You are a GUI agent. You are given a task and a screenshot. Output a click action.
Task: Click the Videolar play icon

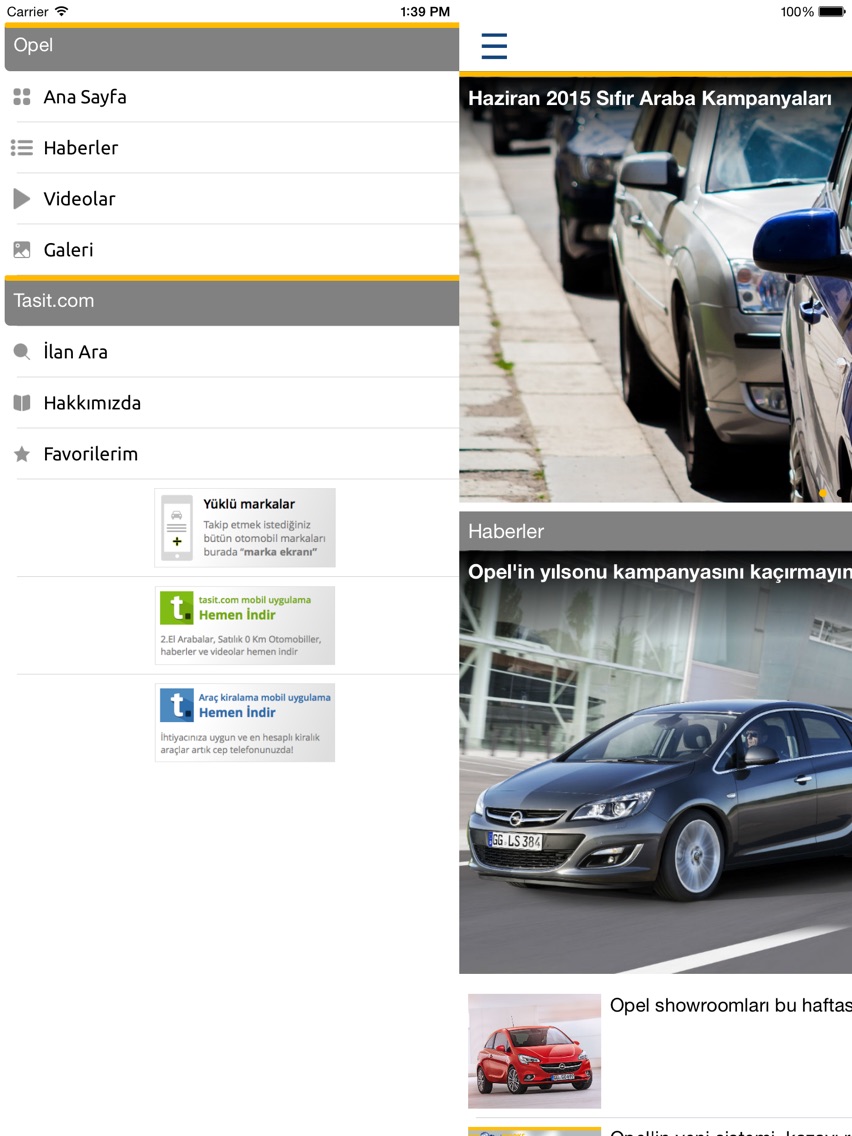click(x=22, y=199)
